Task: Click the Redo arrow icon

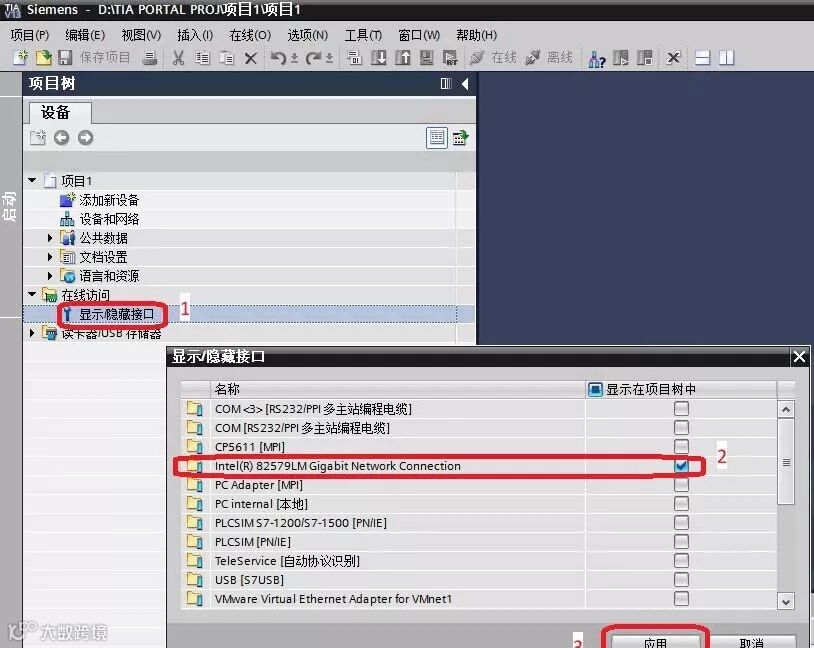Action: tap(314, 58)
